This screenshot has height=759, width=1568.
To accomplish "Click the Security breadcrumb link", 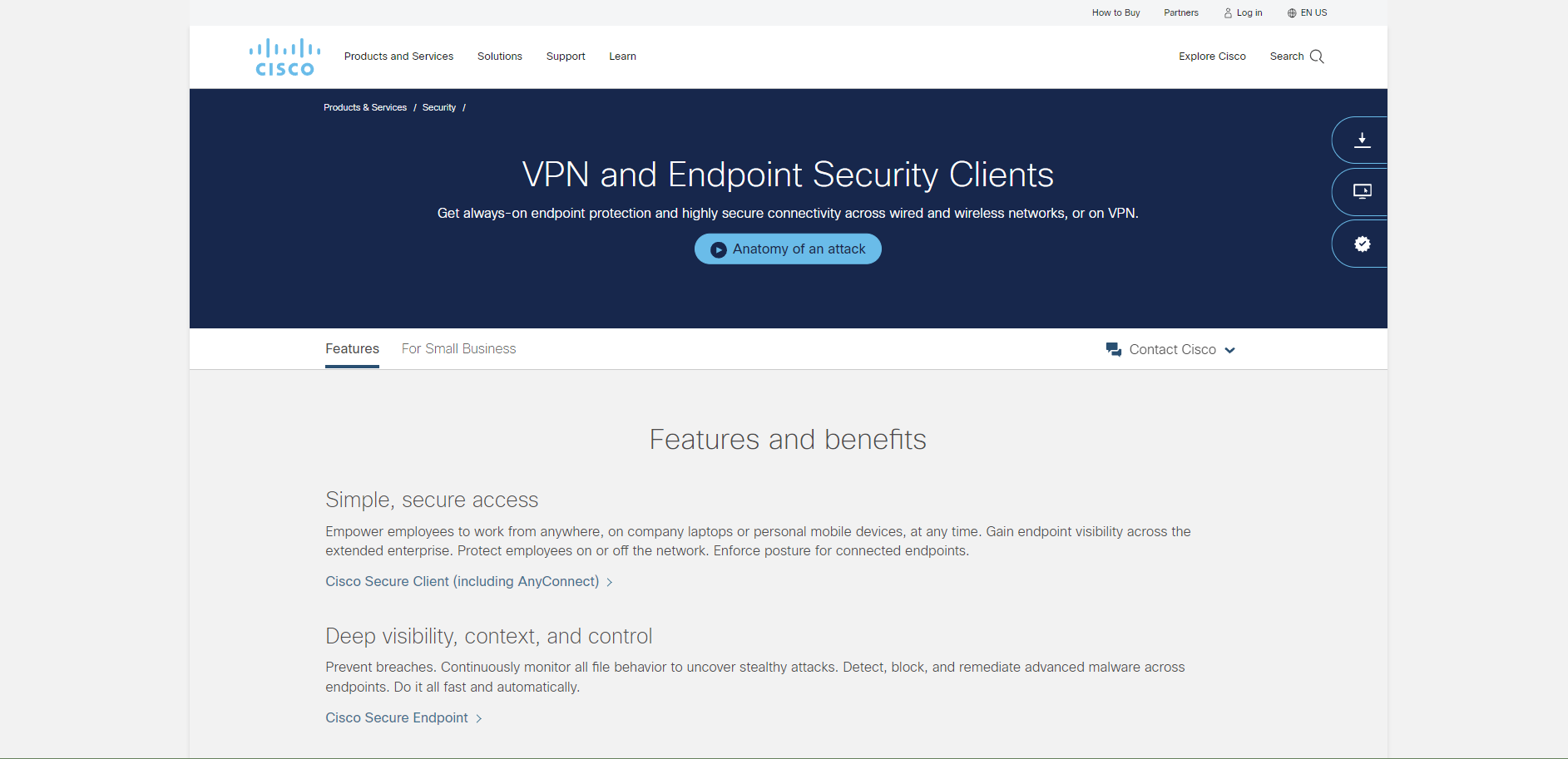I will 438,107.
